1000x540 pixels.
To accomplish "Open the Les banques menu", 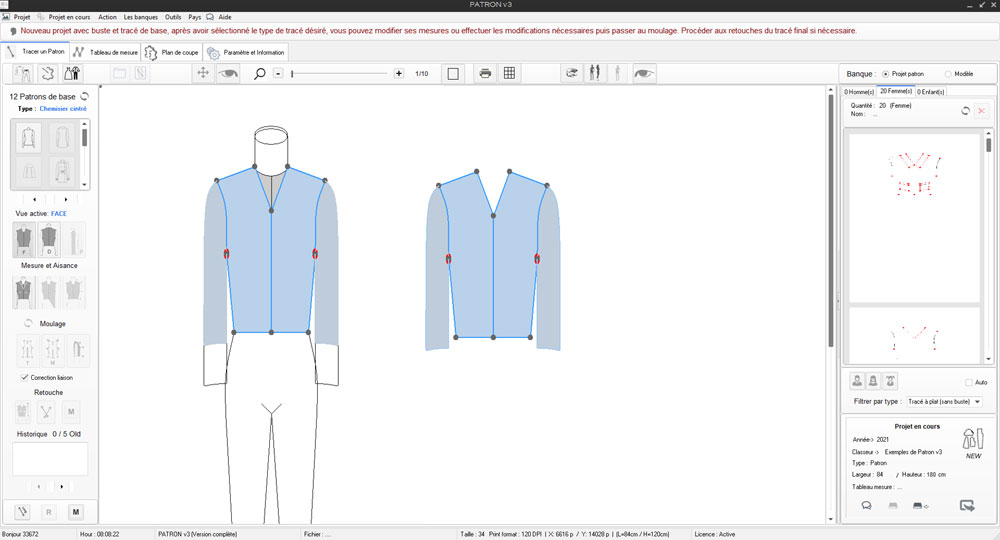I will click(x=141, y=17).
